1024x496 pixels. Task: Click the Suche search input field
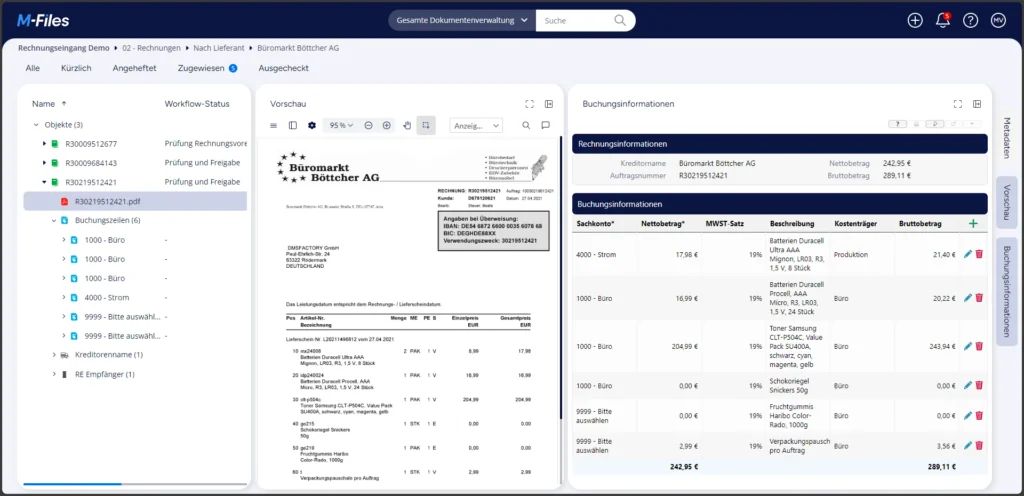(x=575, y=20)
